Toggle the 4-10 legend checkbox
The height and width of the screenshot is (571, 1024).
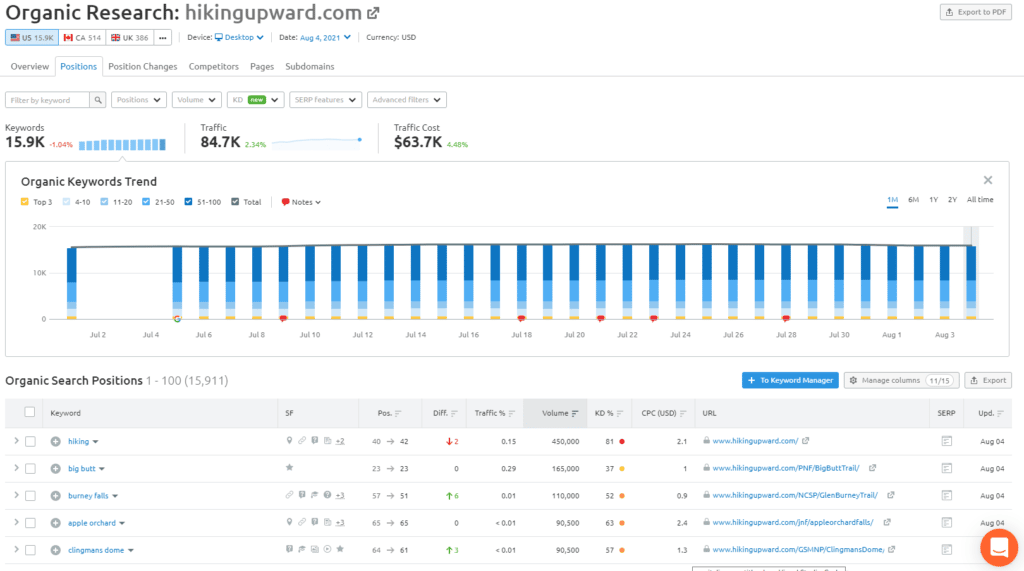pos(66,202)
